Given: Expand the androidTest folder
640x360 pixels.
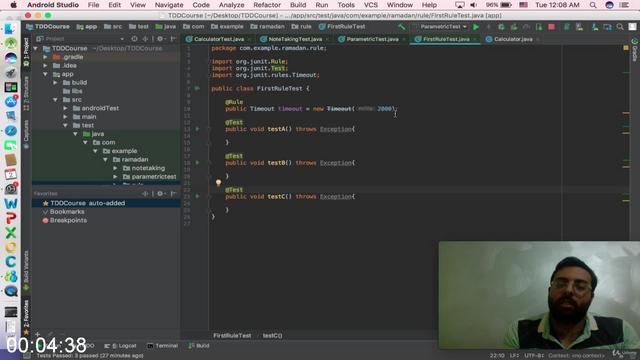Looking at the screenshot, I should click(x=65, y=108).
